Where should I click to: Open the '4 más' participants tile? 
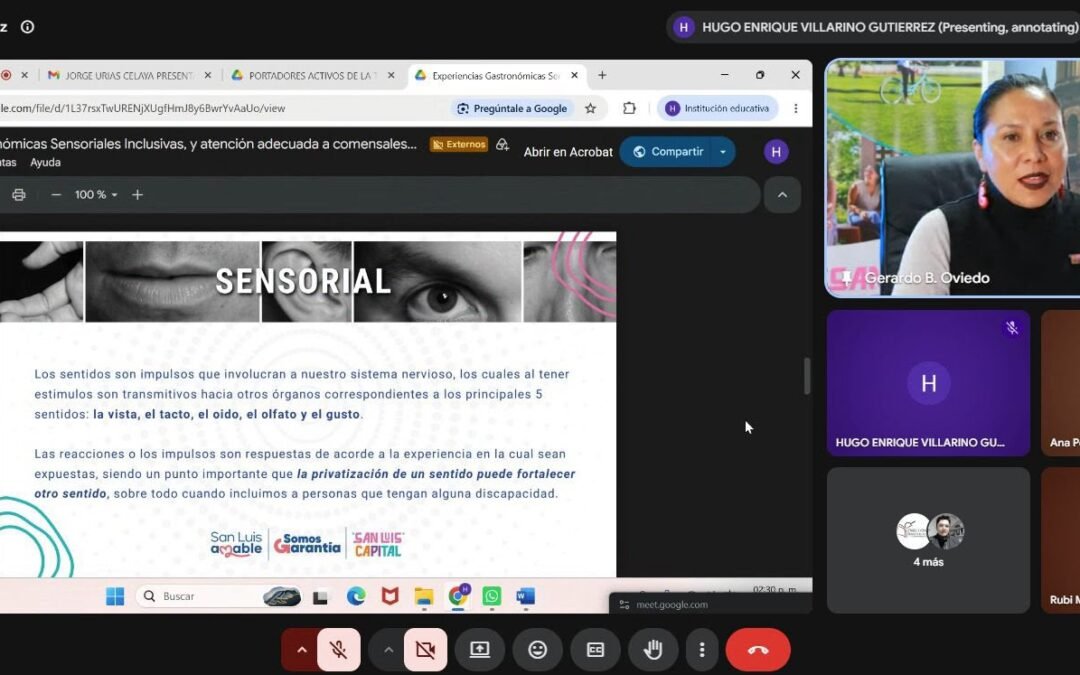(x=928, y=540)
